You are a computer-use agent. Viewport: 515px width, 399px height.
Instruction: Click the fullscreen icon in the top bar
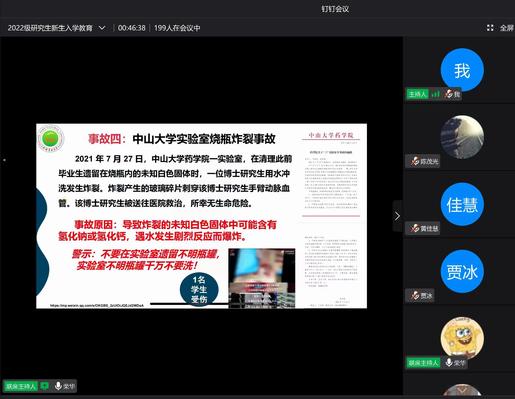click(490, 28)
